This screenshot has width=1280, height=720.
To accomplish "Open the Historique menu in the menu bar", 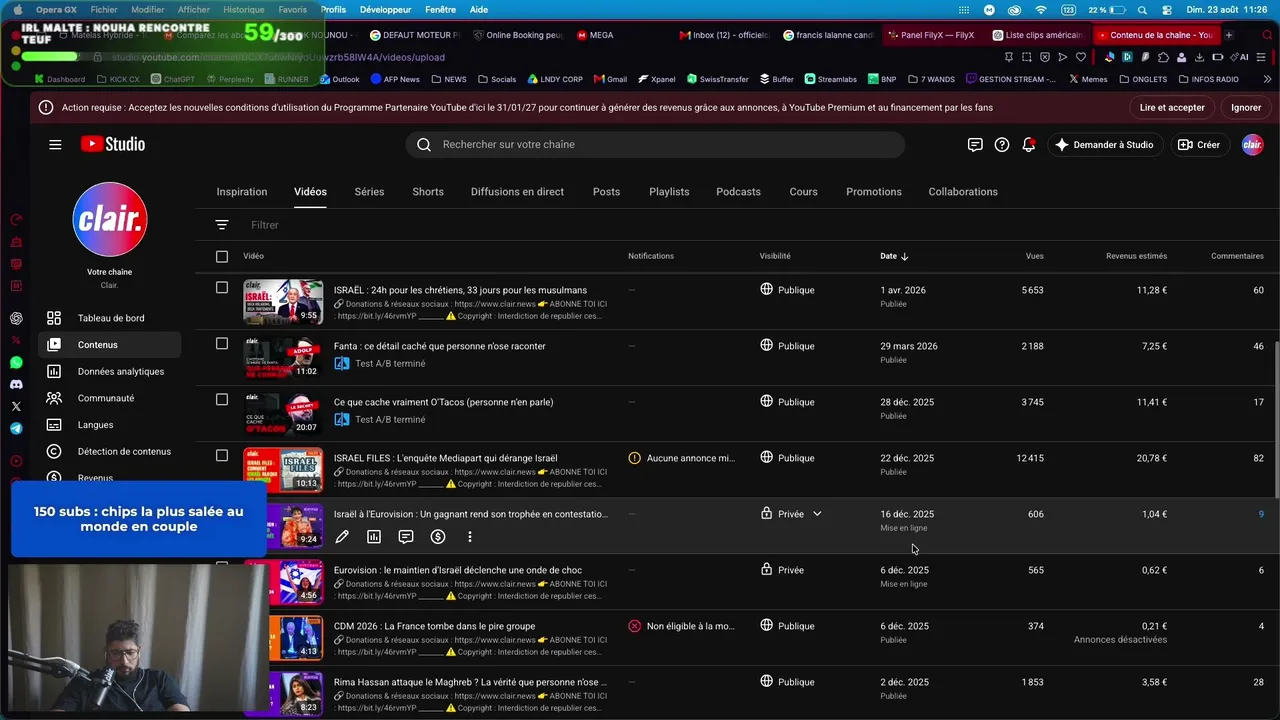I will (x=244, y=10).
